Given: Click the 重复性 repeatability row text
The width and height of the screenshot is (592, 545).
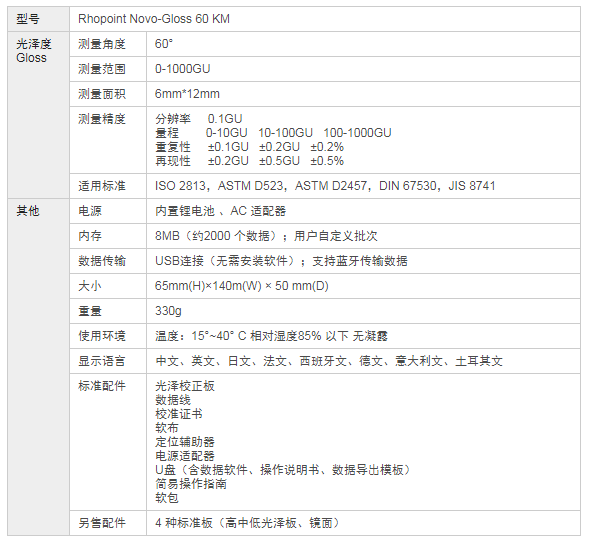Looking at the screenshot, I should pyautogui.click(x=250, y=147).
